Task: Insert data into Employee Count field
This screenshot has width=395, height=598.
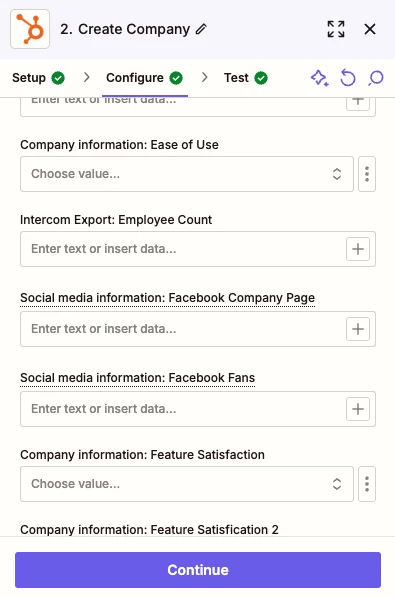Action: (358, 249)
